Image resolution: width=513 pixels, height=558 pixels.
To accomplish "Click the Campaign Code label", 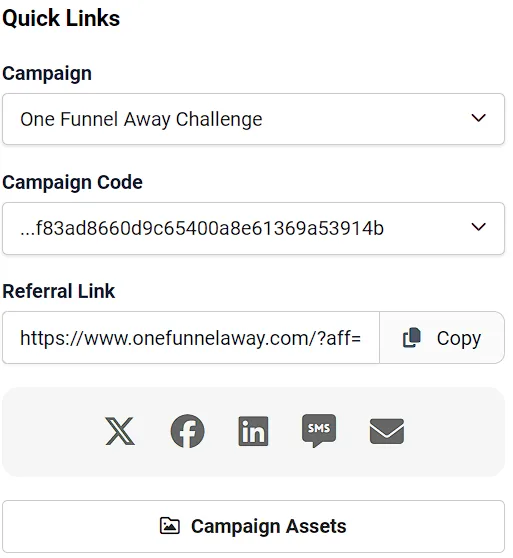I will pyautogui.click(x=73, y=183).
